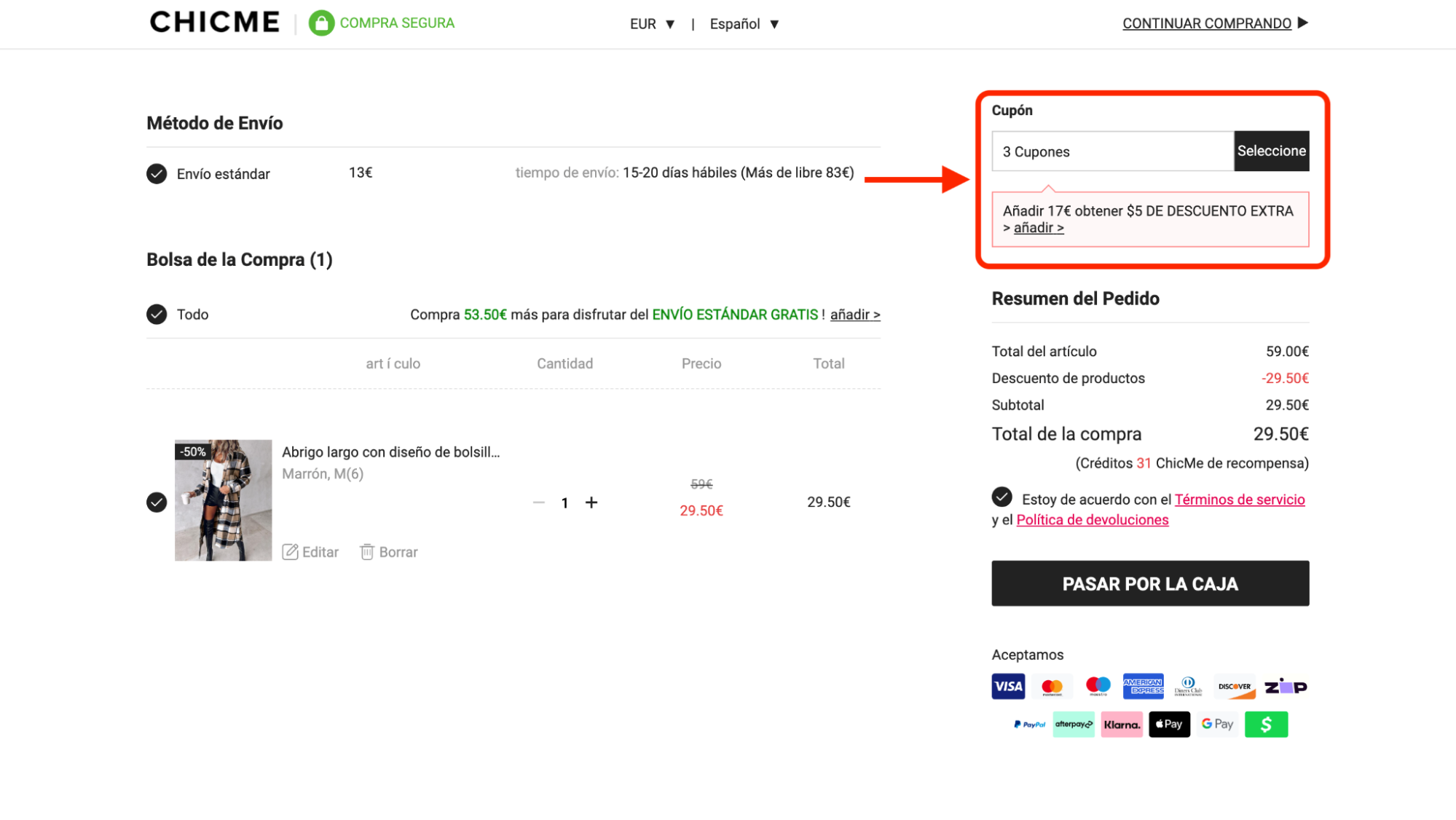
Task: Toggle the Todo select-all checkbox
Action: point(157,315)
